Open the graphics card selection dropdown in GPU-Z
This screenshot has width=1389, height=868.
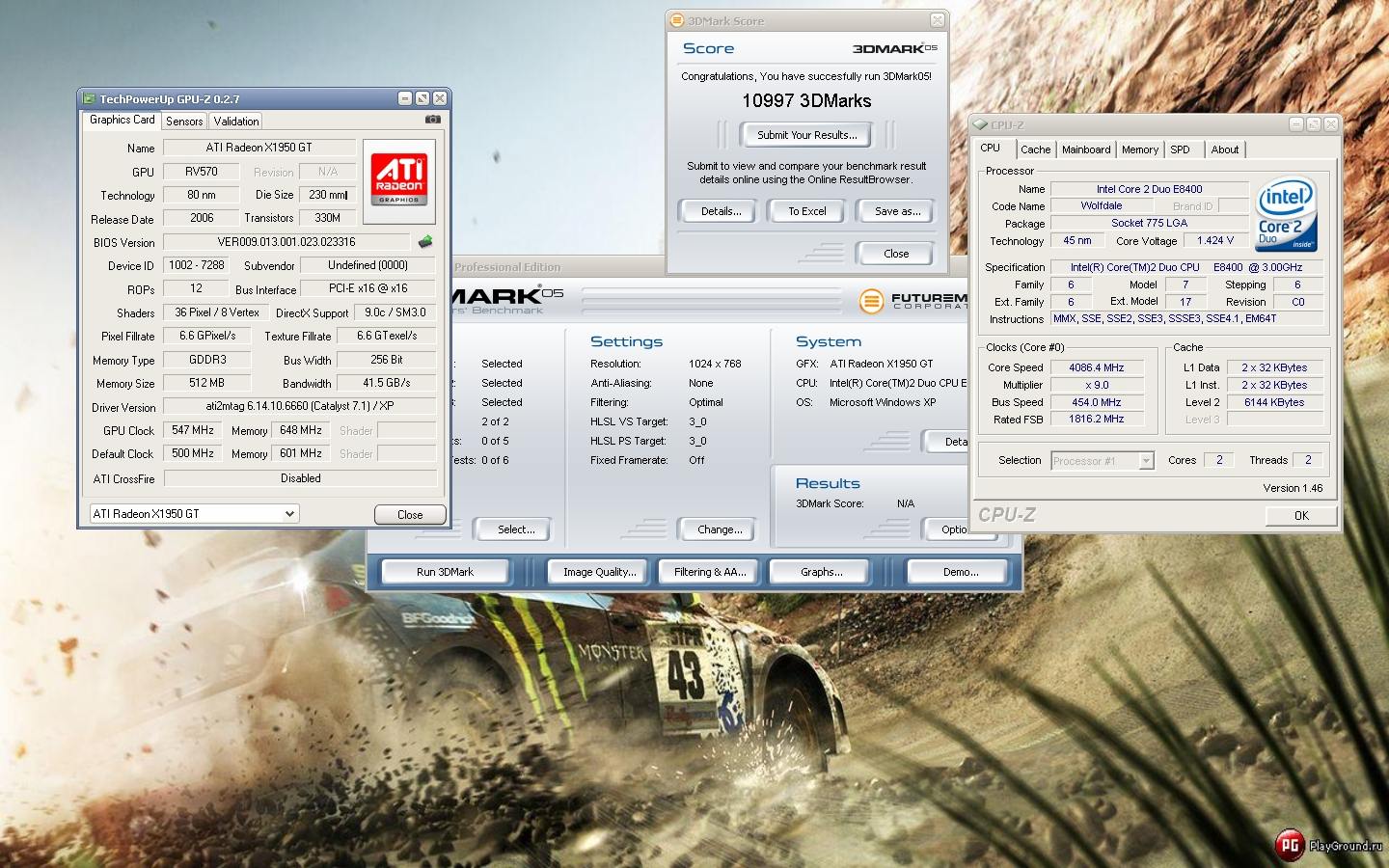tap(289, 514)
